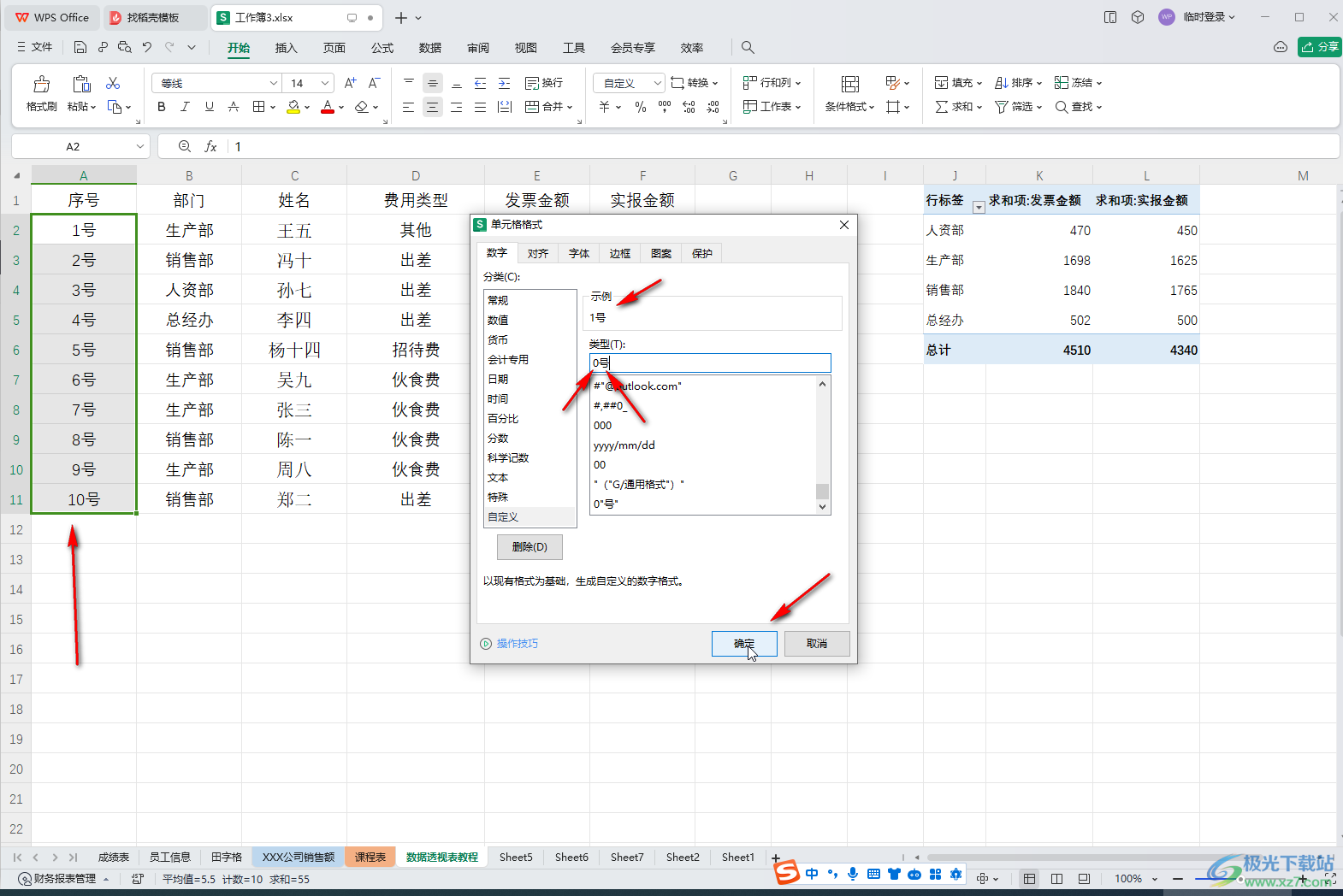Open the font name 等线 dropdown
This screenshot has height=896, width=1343.
274,83
